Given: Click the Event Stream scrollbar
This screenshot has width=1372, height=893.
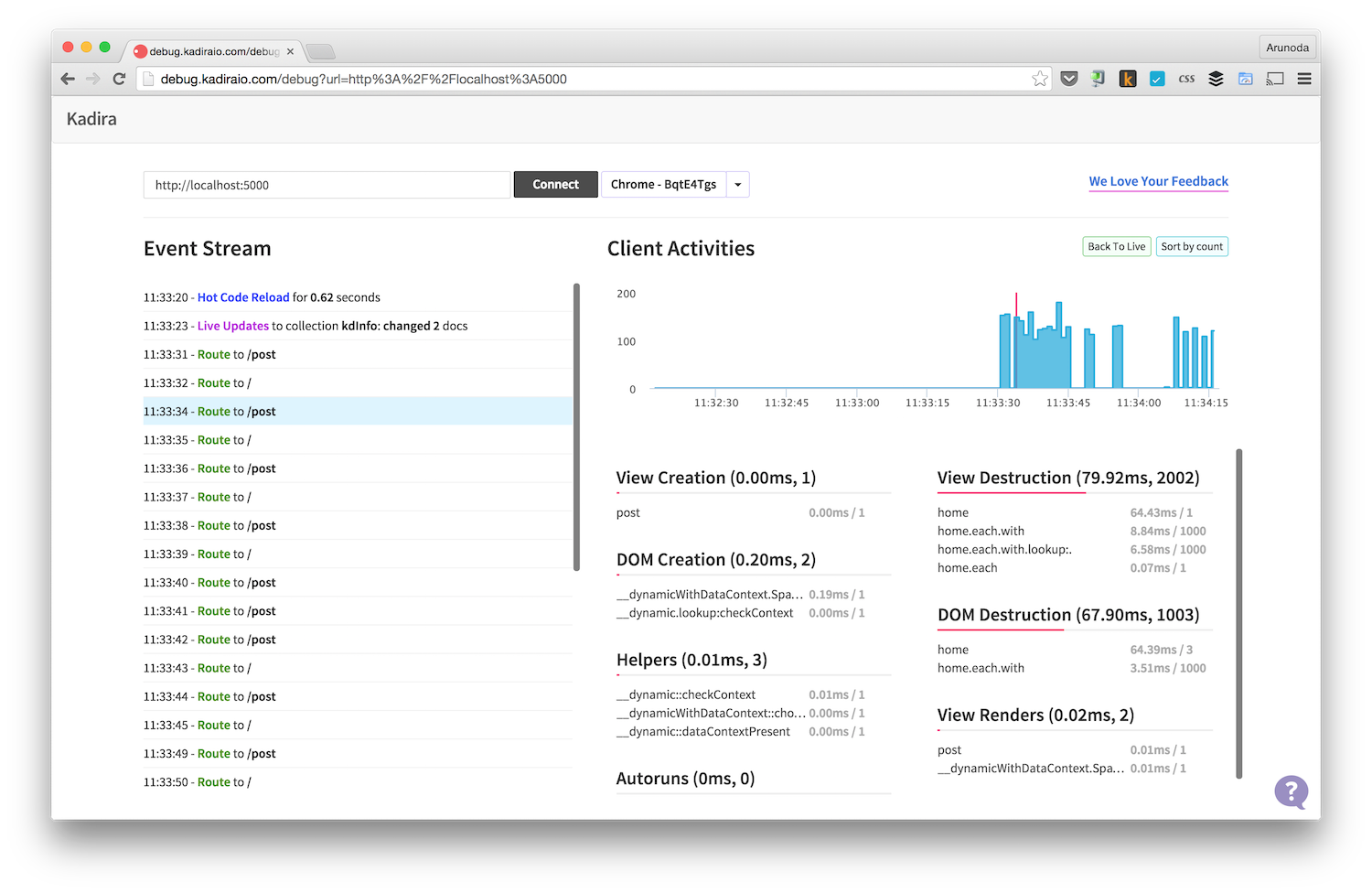Looking at the screenshot, I should [576, 427].
